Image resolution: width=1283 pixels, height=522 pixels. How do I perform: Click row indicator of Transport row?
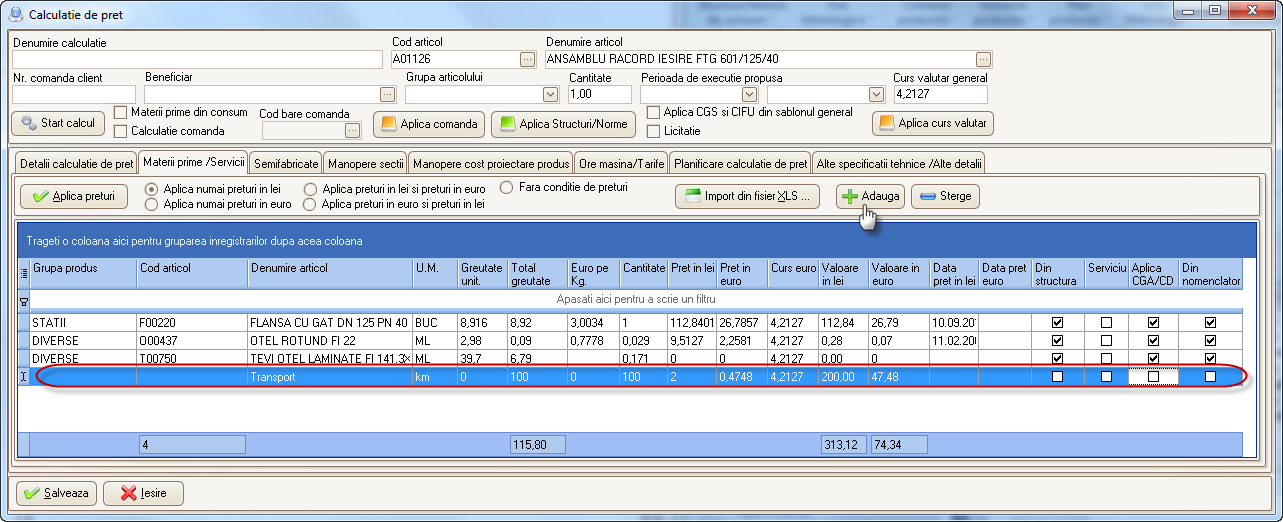pos(24,377)
